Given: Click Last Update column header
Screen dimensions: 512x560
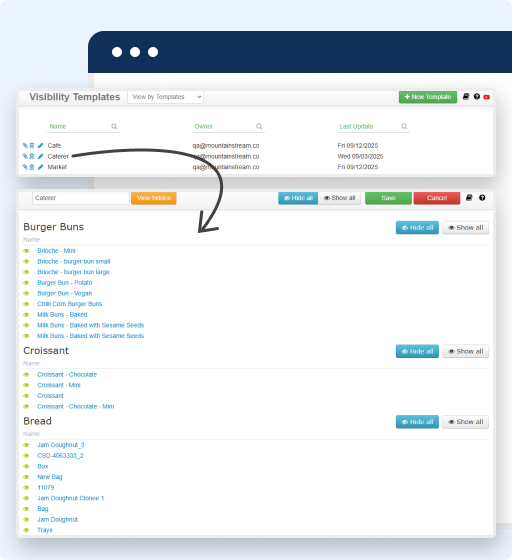Looking at the screenshot, I should [x=356, y=126].
